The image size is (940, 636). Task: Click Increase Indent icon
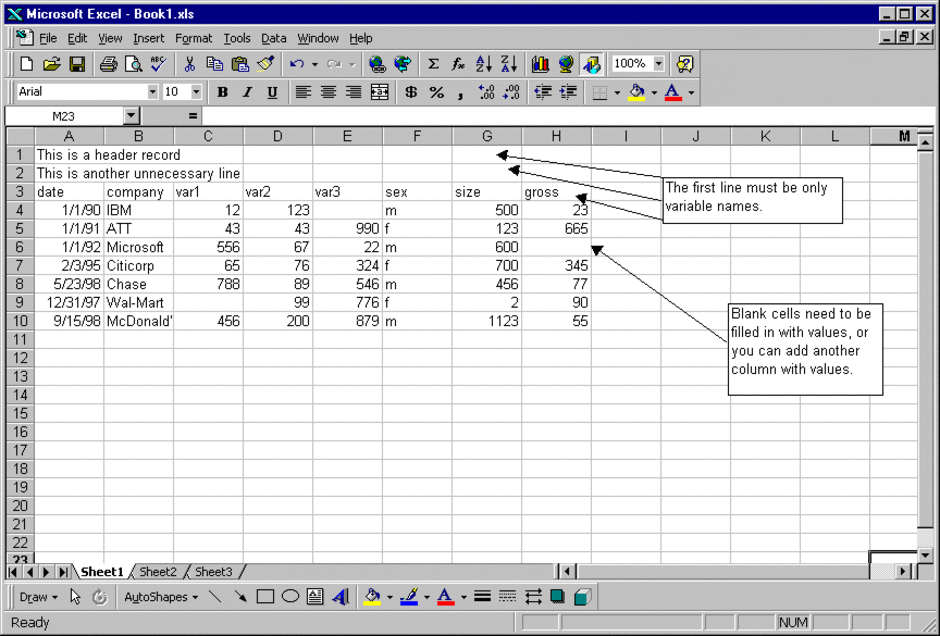pyautogui.click(x=568, y=92)
